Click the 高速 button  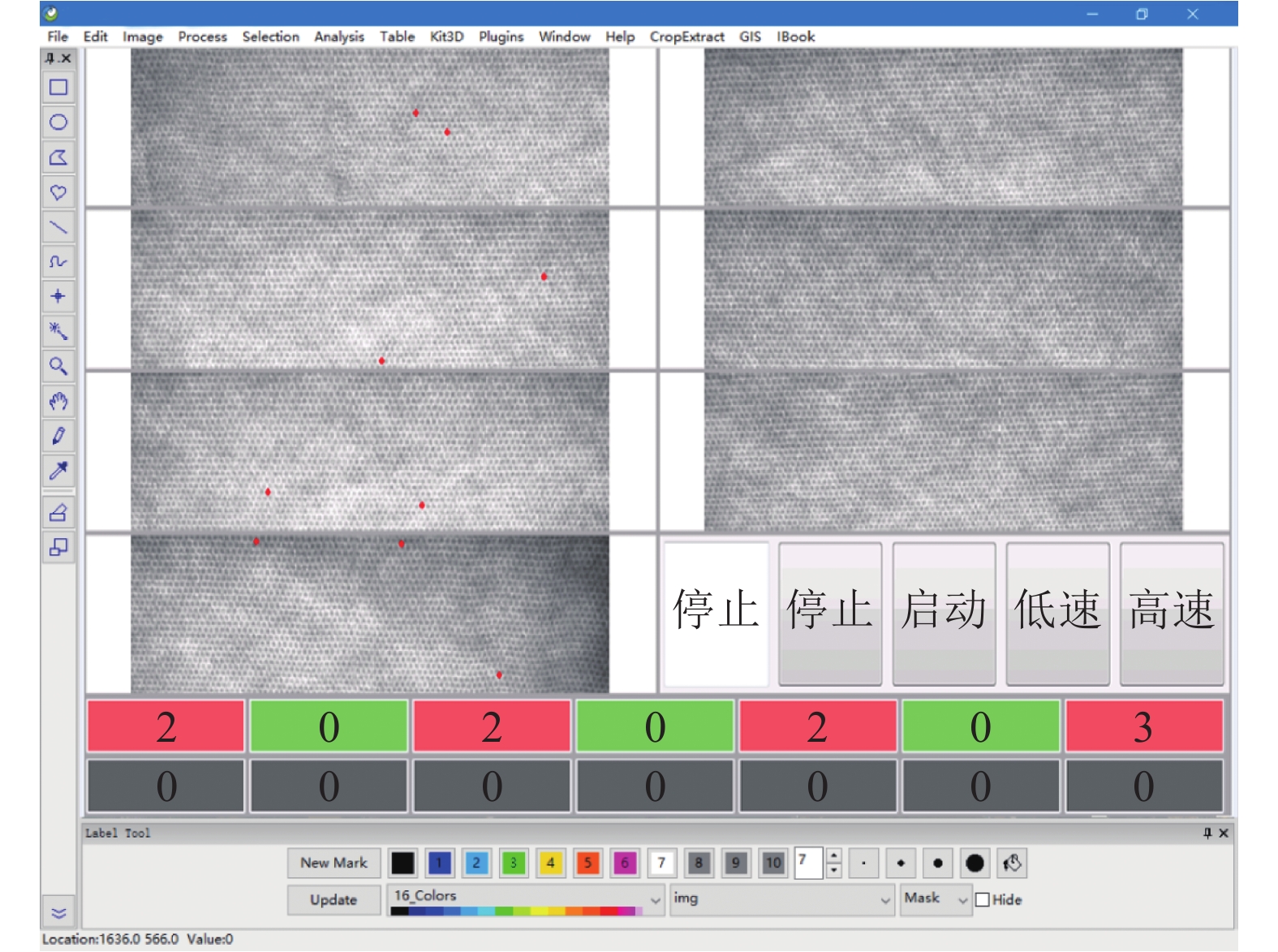pyautogui.click(x=1172, y=614)
